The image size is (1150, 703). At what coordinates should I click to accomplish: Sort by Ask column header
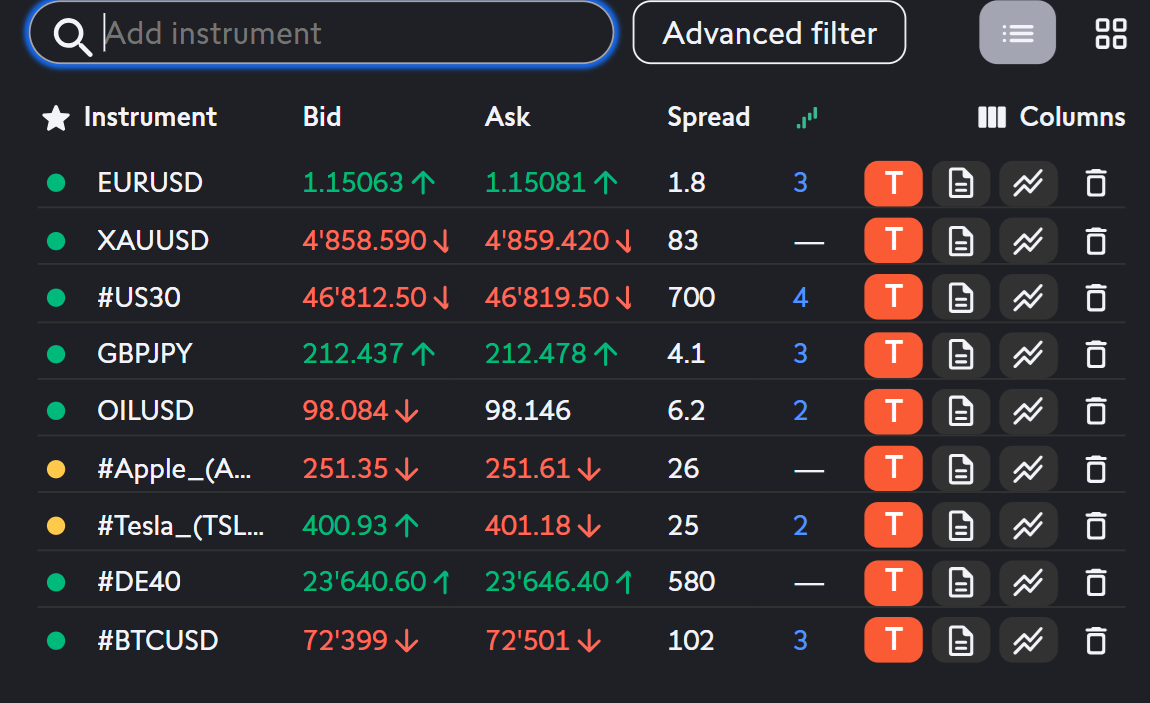coord(508,117)
